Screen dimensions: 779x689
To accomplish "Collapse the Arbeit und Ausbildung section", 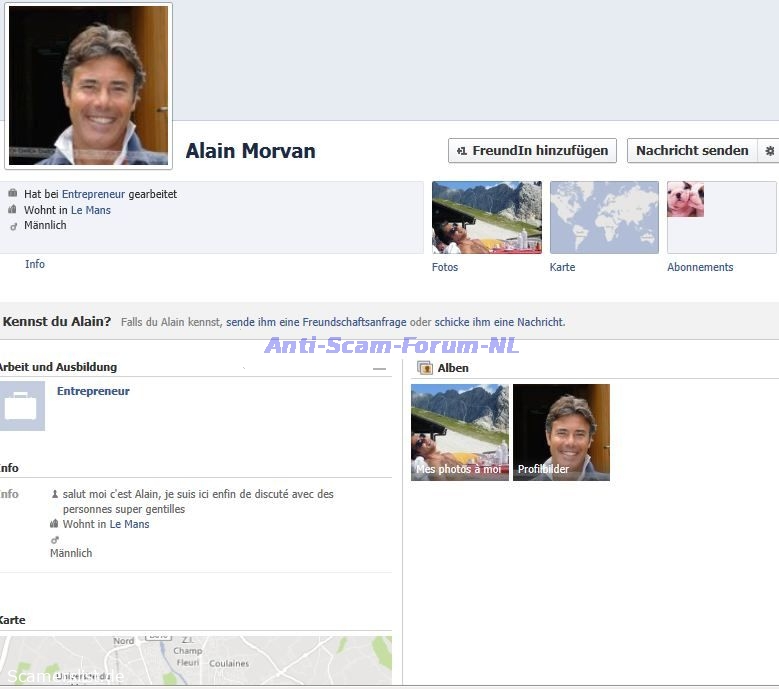I will click(379, 369).
